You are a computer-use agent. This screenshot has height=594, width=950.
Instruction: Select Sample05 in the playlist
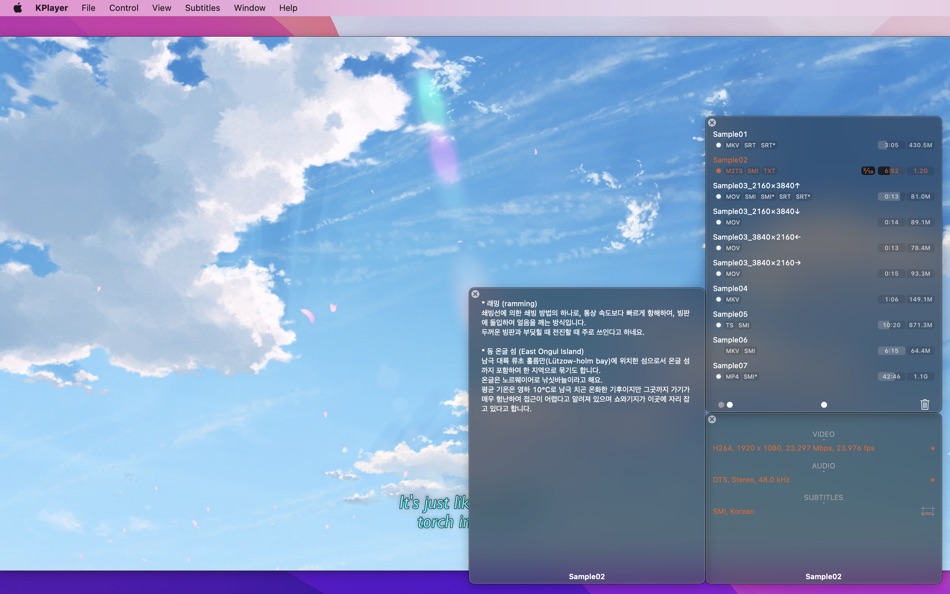[x=730, y=315]
